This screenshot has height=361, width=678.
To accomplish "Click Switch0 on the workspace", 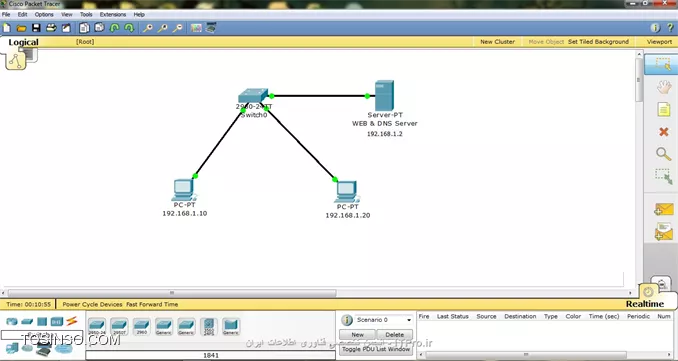I will pos(253,96).
